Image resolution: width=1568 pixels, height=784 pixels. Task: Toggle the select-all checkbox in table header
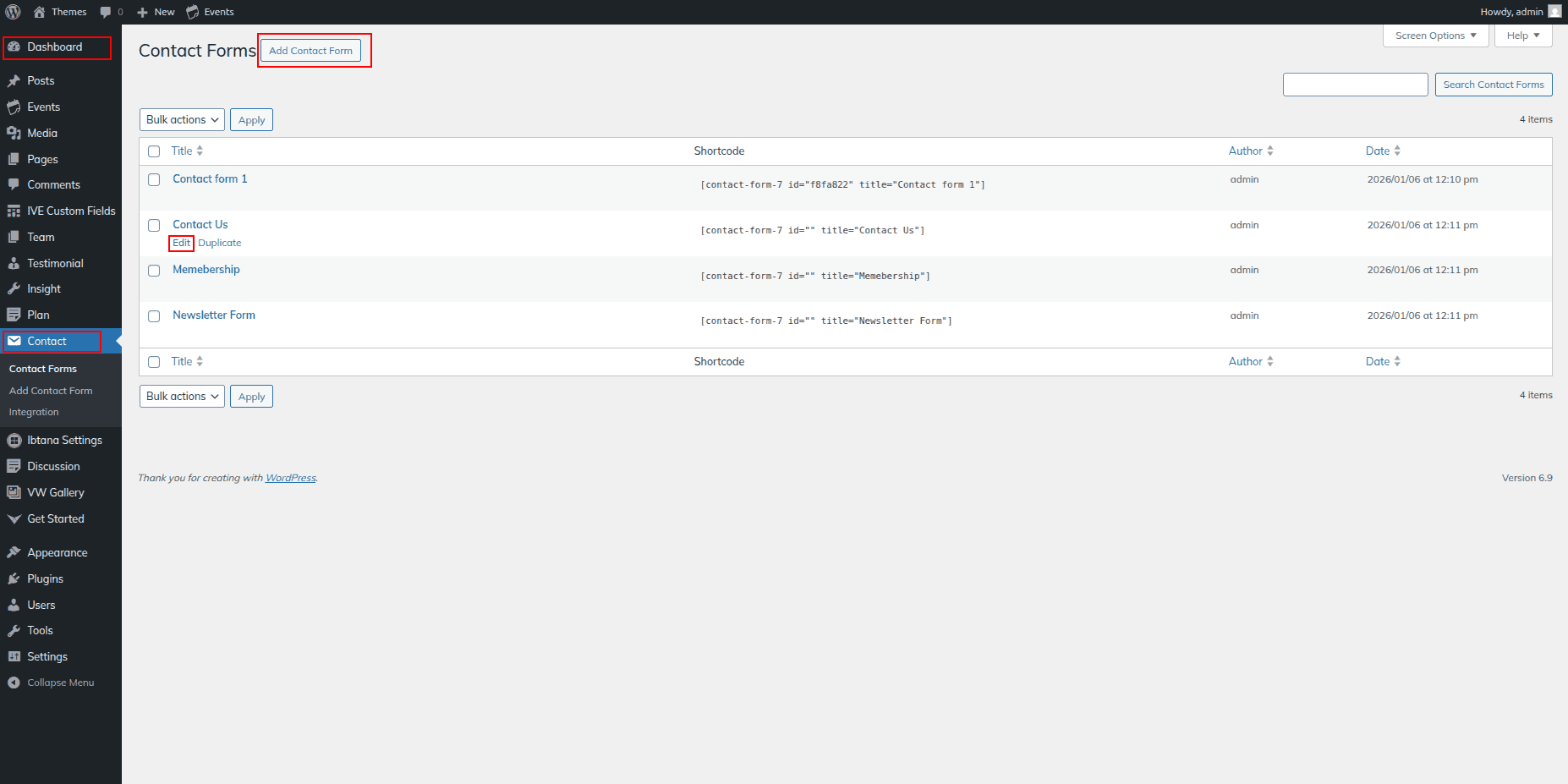[154, 151]
